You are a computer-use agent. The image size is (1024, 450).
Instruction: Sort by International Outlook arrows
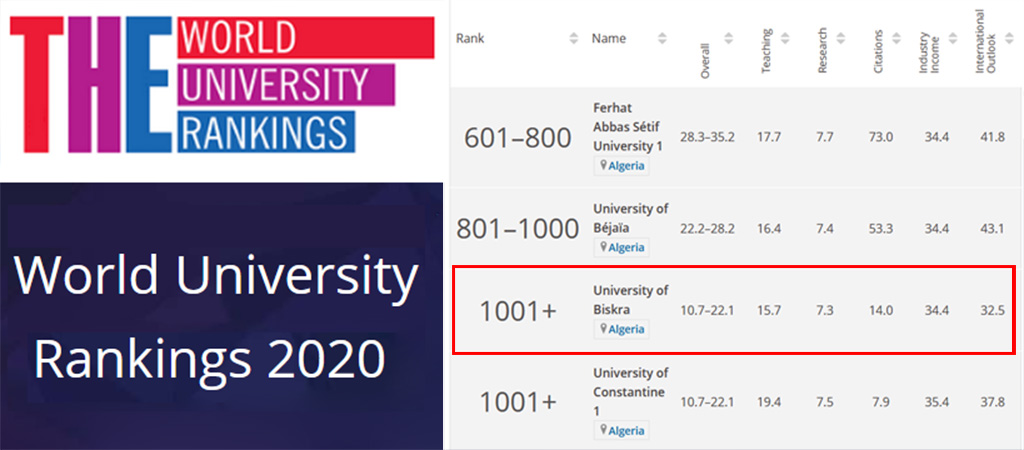coord(1008,39)
